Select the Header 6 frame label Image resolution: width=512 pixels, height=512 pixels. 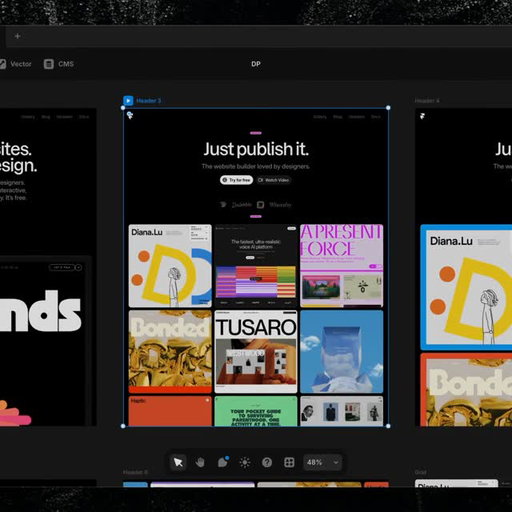click(x=135, y=472)
